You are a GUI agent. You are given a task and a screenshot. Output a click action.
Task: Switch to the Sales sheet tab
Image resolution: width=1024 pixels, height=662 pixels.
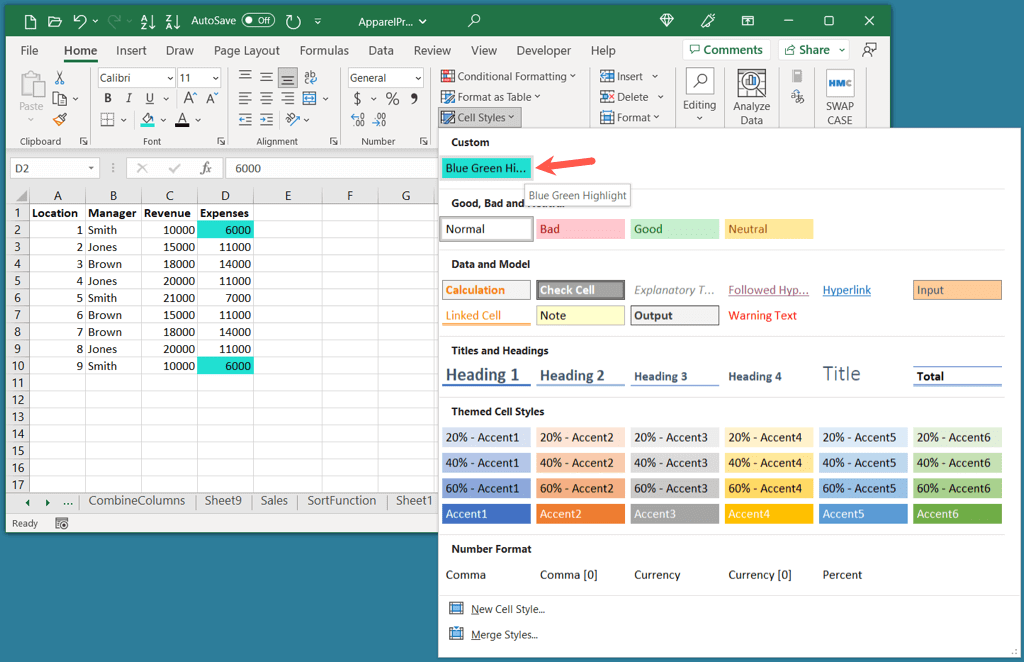pyautogui.click(x=274, y=501)
